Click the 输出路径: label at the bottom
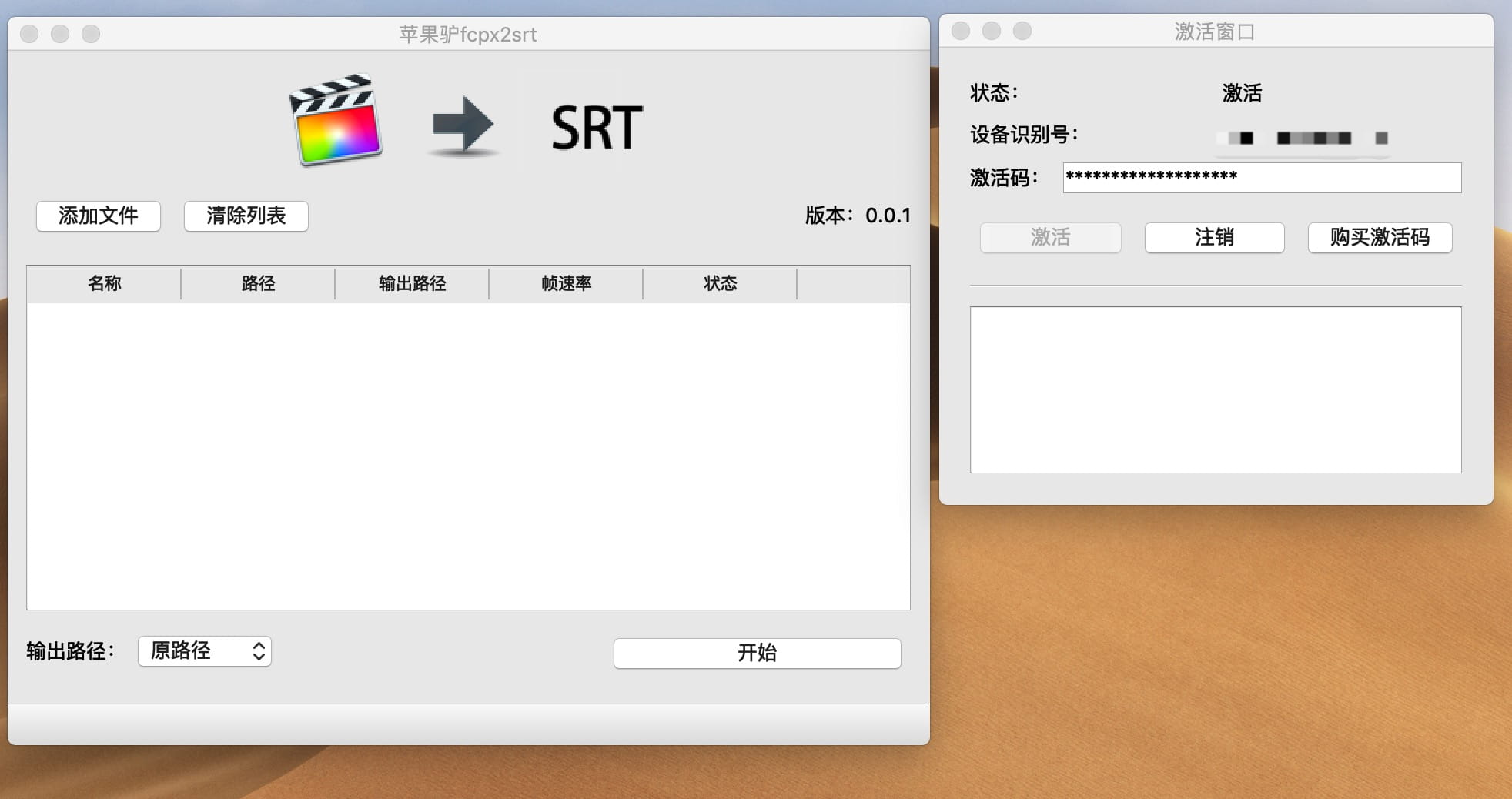 coord(70,651)
